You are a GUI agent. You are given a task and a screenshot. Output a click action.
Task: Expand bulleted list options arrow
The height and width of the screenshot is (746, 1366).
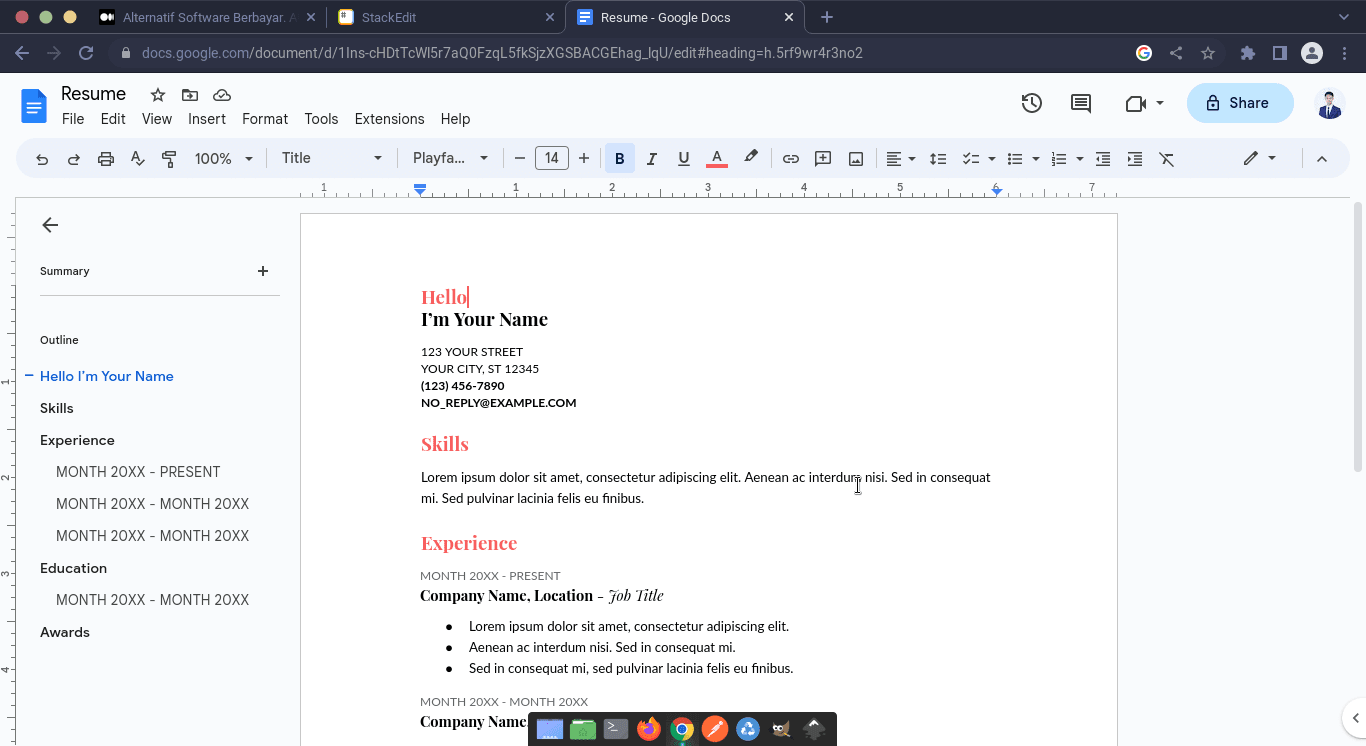point(1036,159)
